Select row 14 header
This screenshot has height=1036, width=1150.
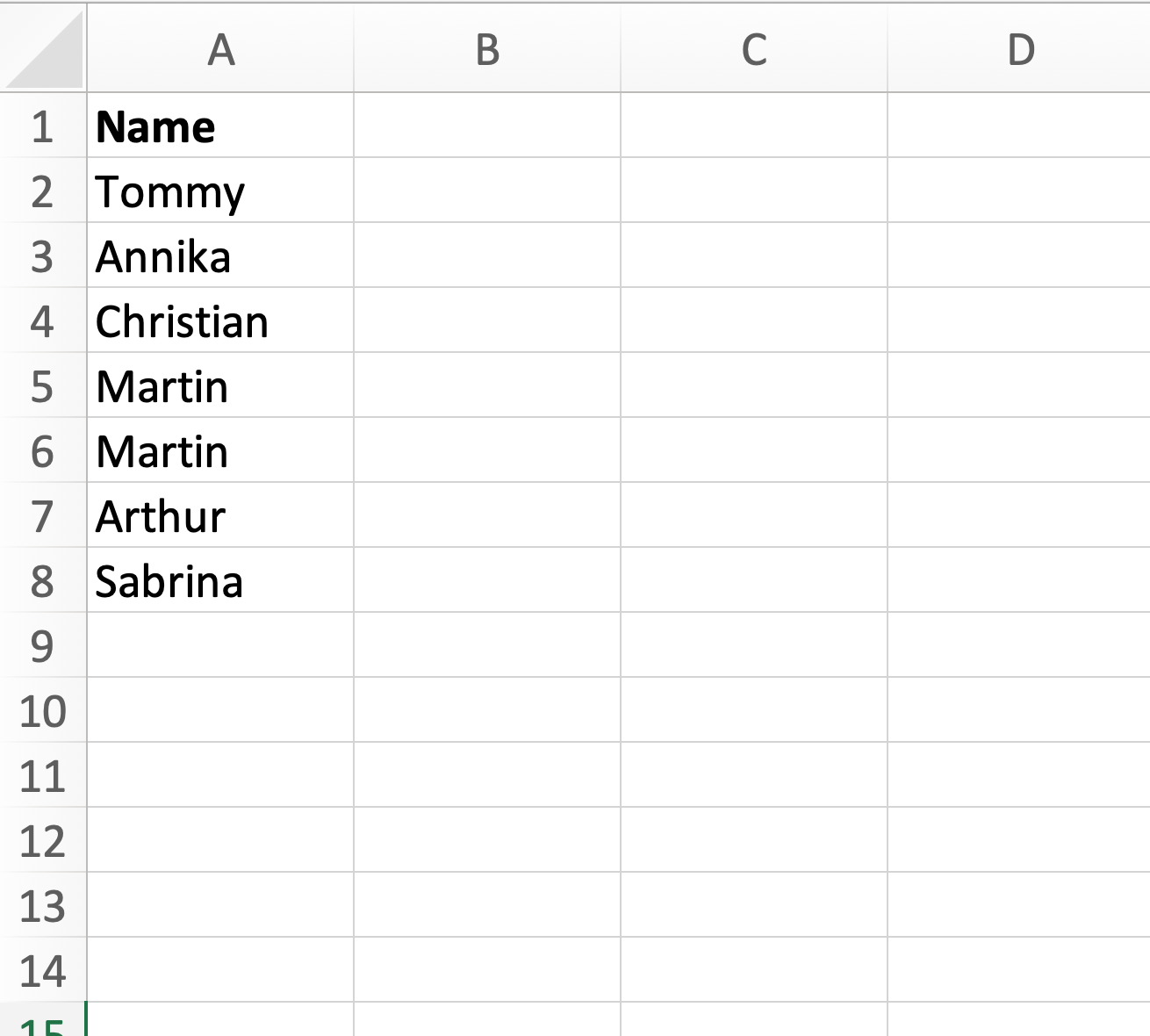(42, 971)
